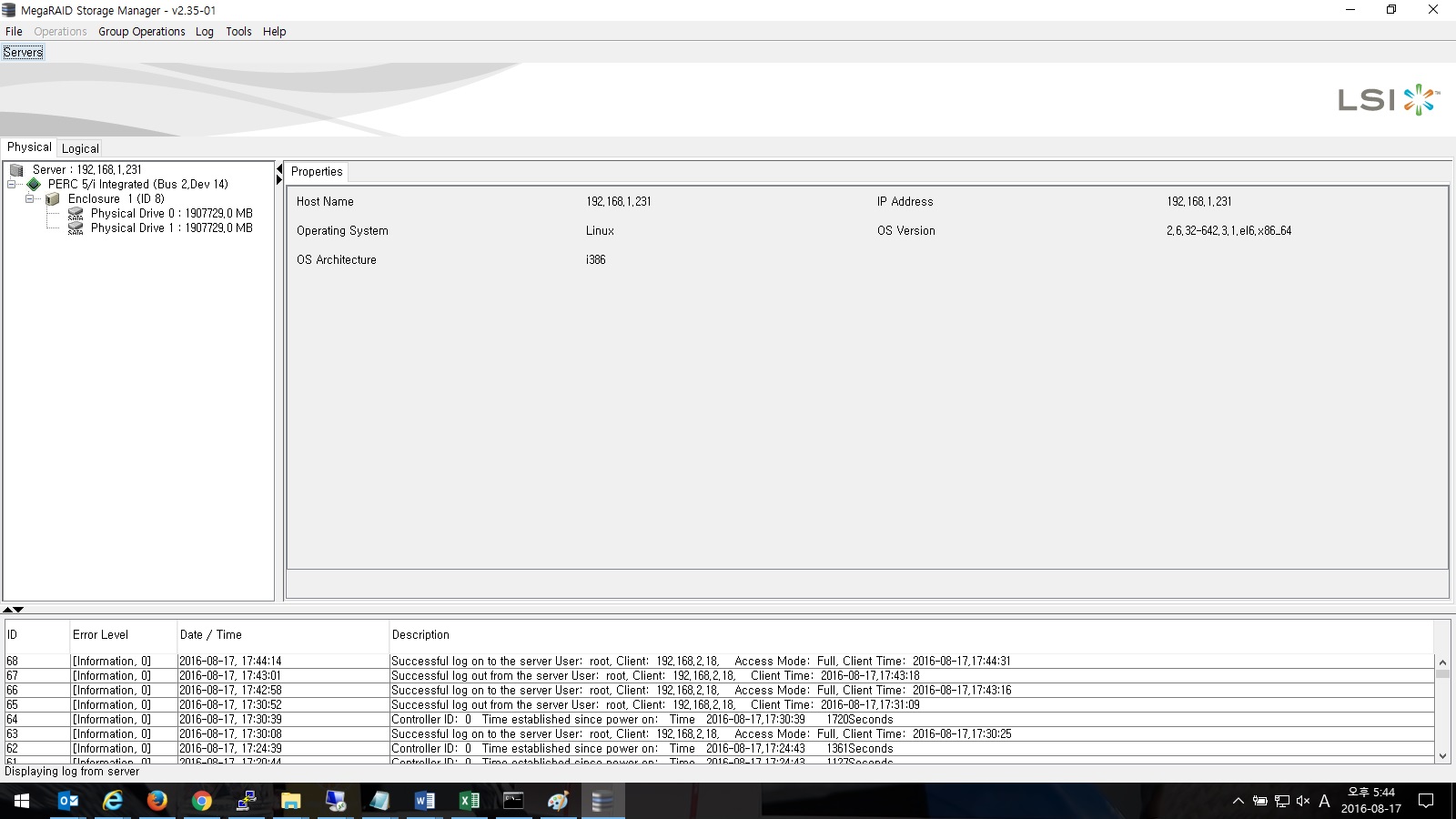Viewport: 1456px width, 819px height.
Task: Open the PuTTY icon on the taskbar
Action: point(246,801)
